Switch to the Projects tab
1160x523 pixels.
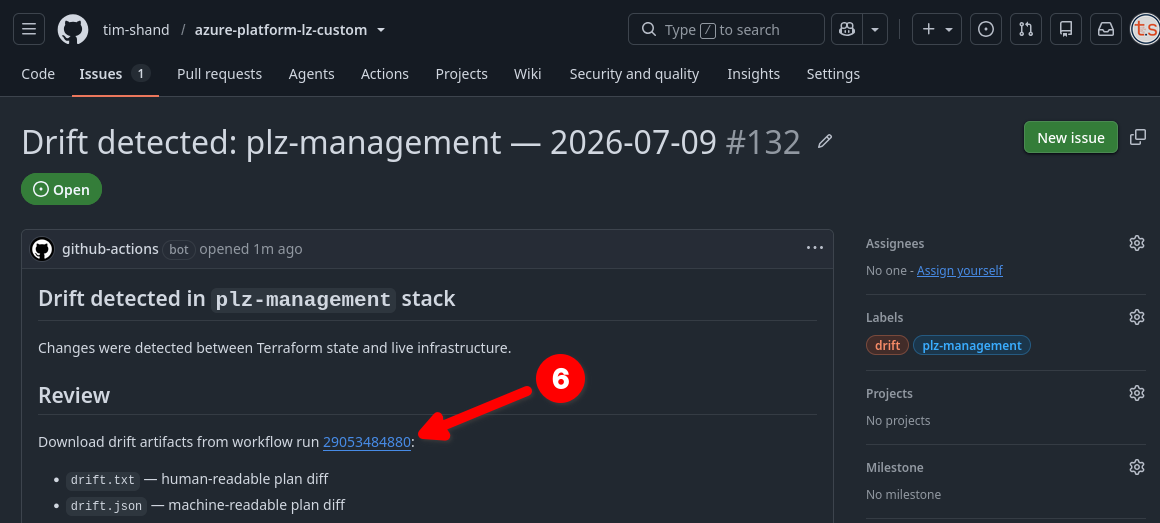[462, 74]
